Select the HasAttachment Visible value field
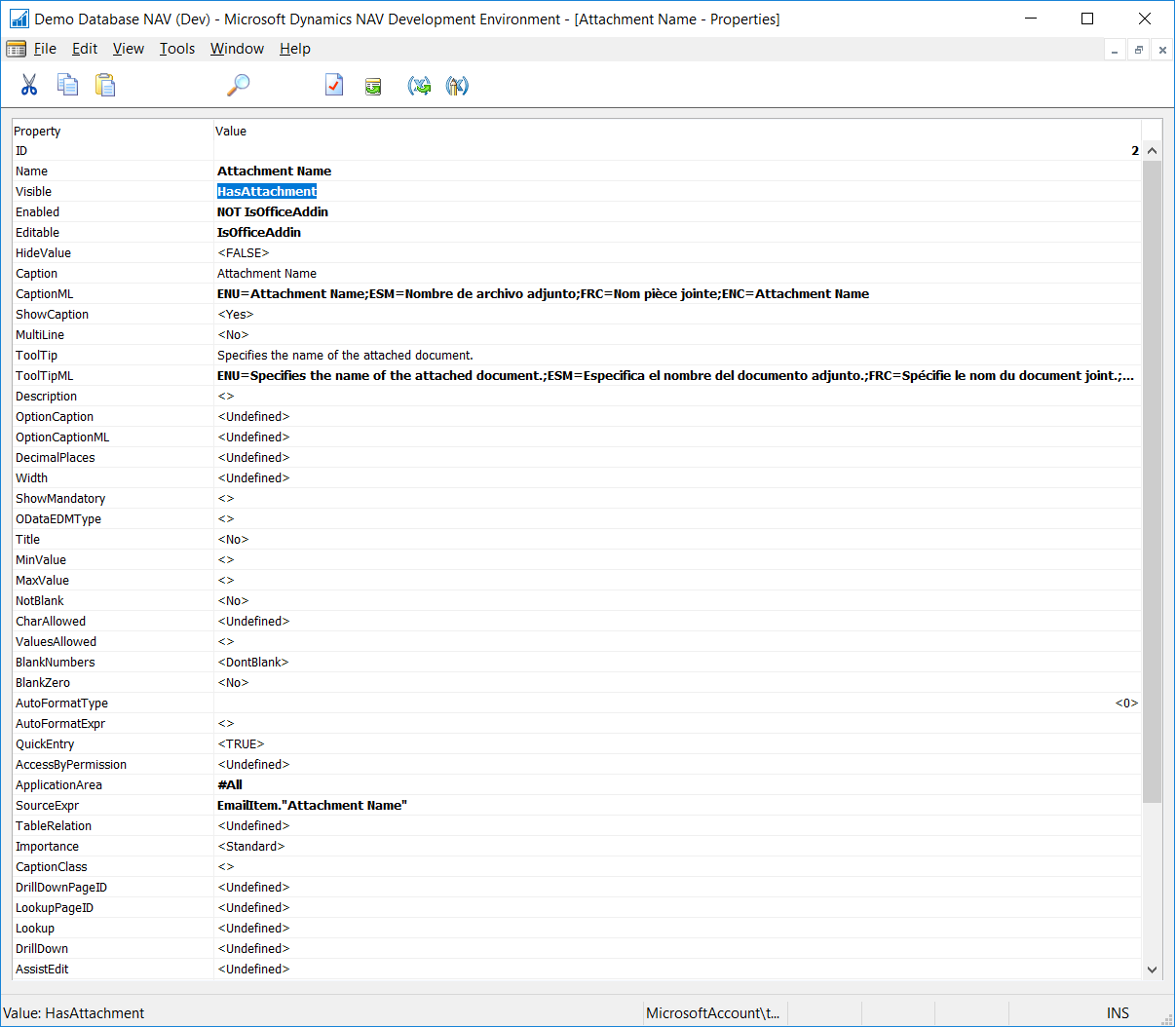Viewport: 1176px width, 1027px height. (267, 192)
